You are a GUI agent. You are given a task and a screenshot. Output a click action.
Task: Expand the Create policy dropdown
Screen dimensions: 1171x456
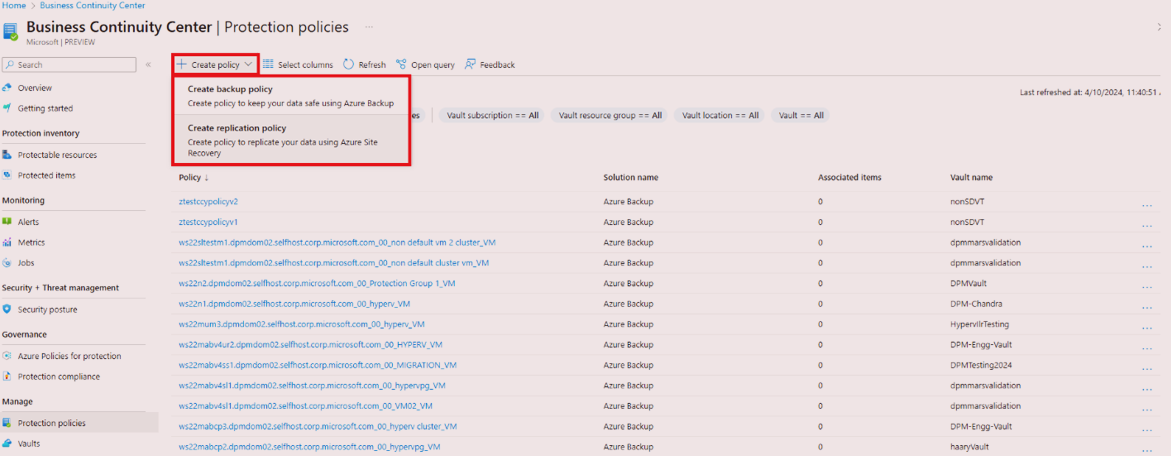pos(216,65)
